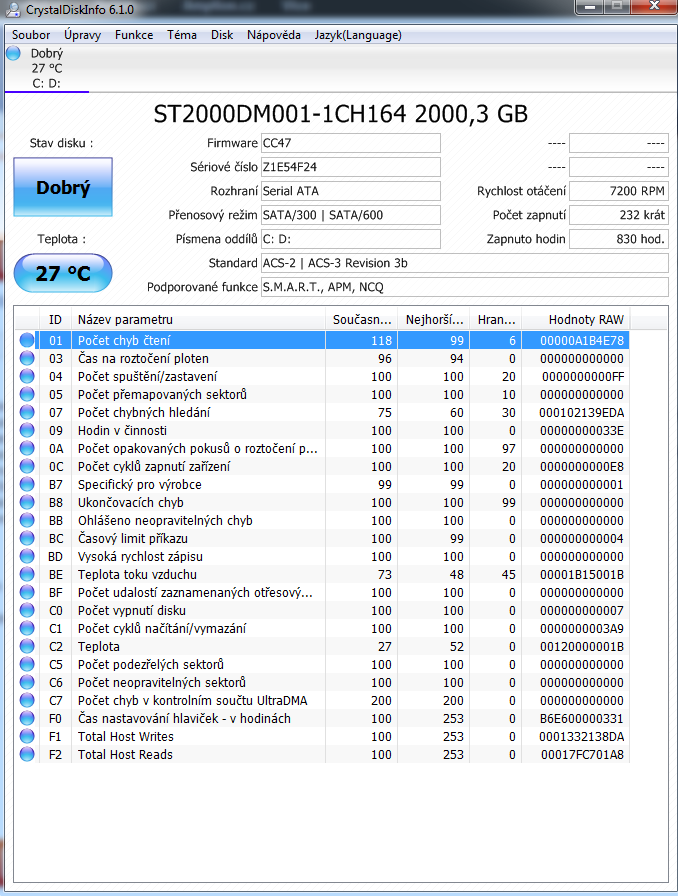Click the Rychlost otáčení field 7200 RPM

[619, 191]
